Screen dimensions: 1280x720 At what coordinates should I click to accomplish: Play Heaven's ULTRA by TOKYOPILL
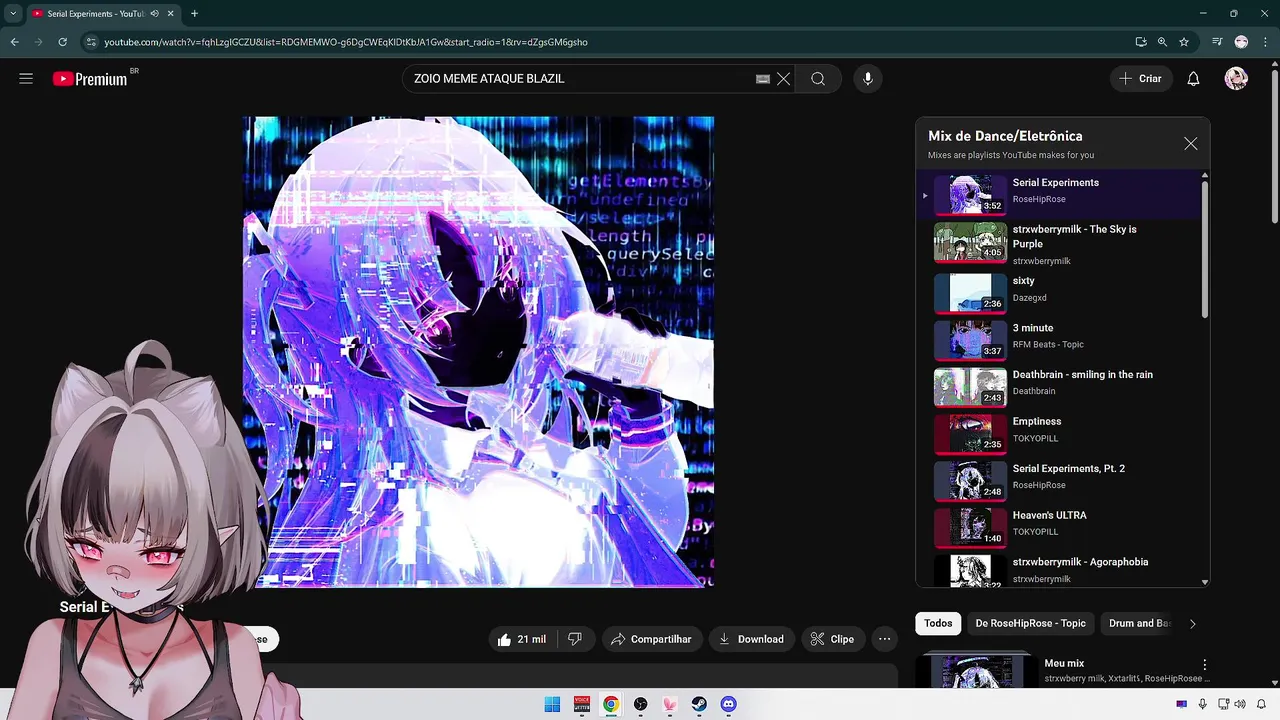pyautogui.click(x=1058, y=527)
